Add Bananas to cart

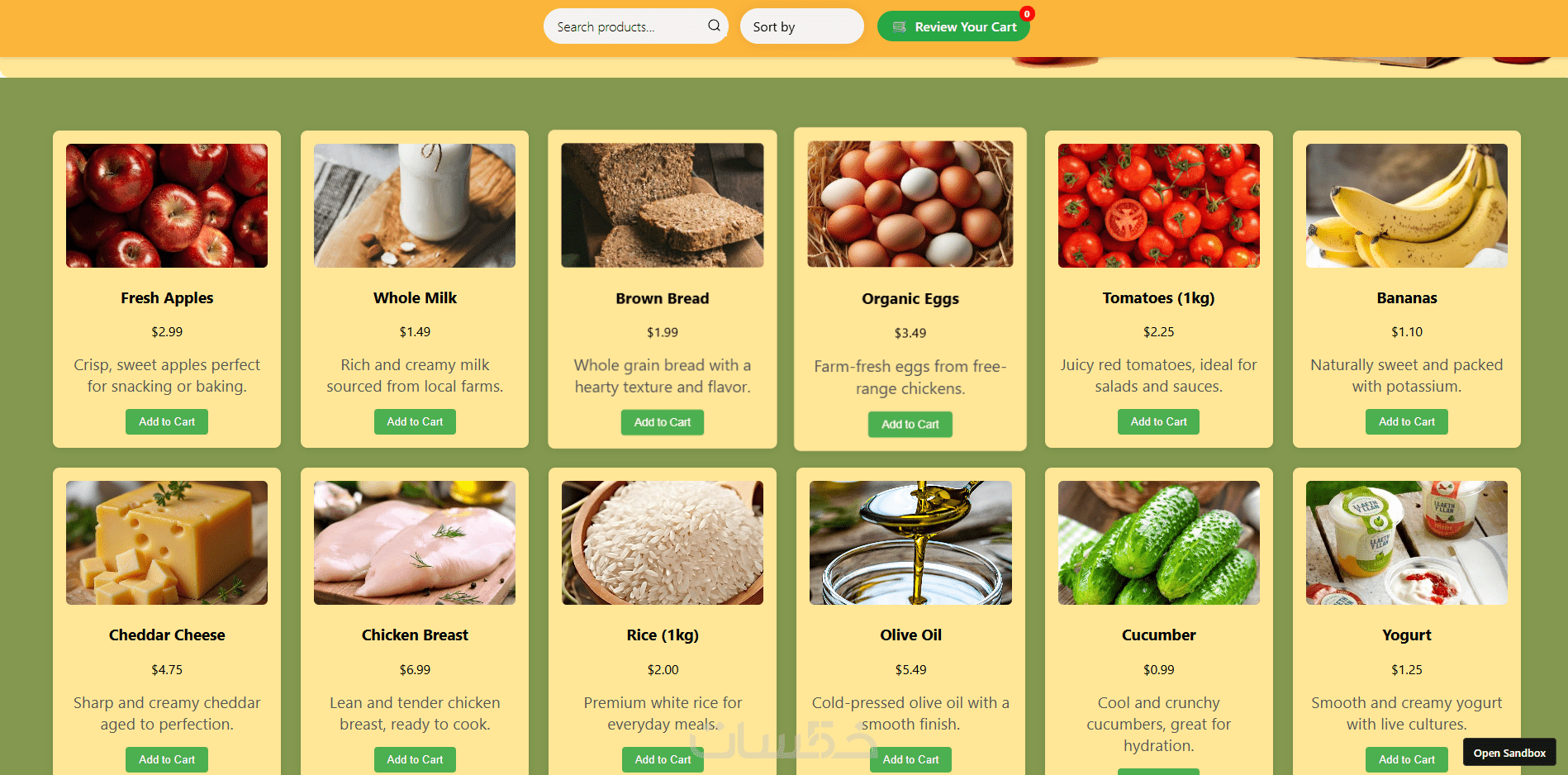coord(1407,421)
